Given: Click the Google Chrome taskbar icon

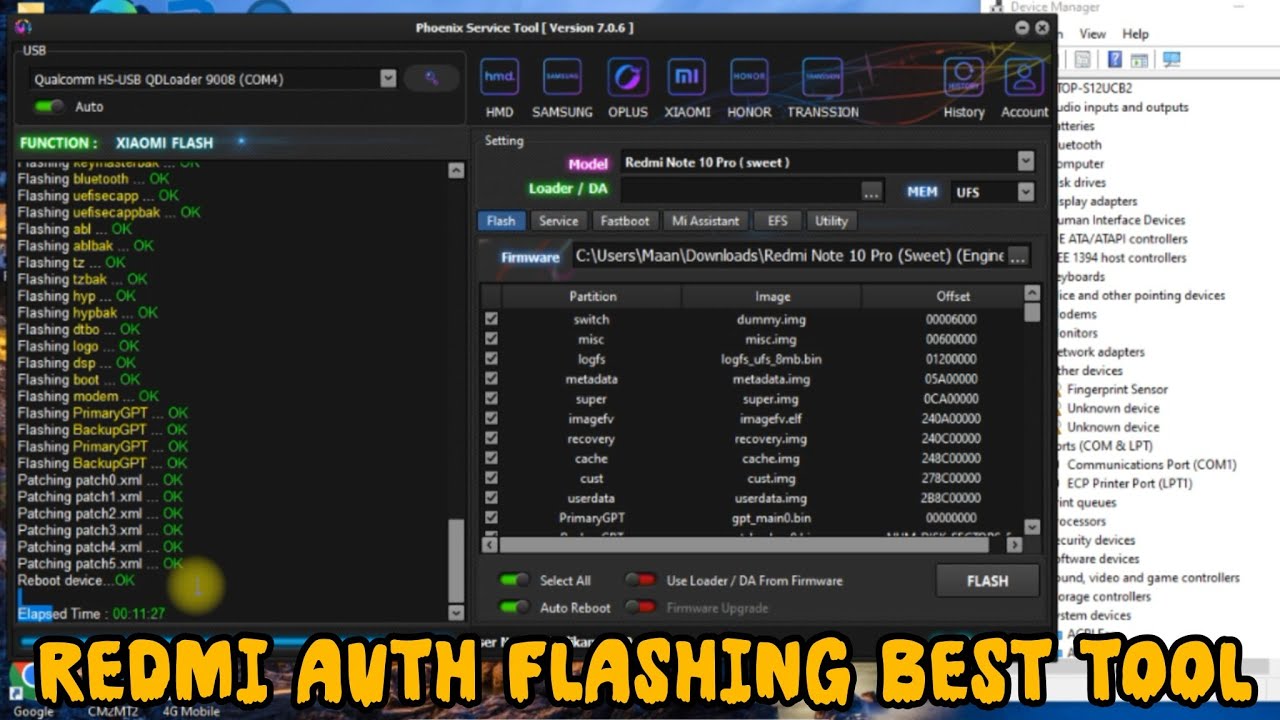Looking at the screenshot, I should tap(22, 680).
